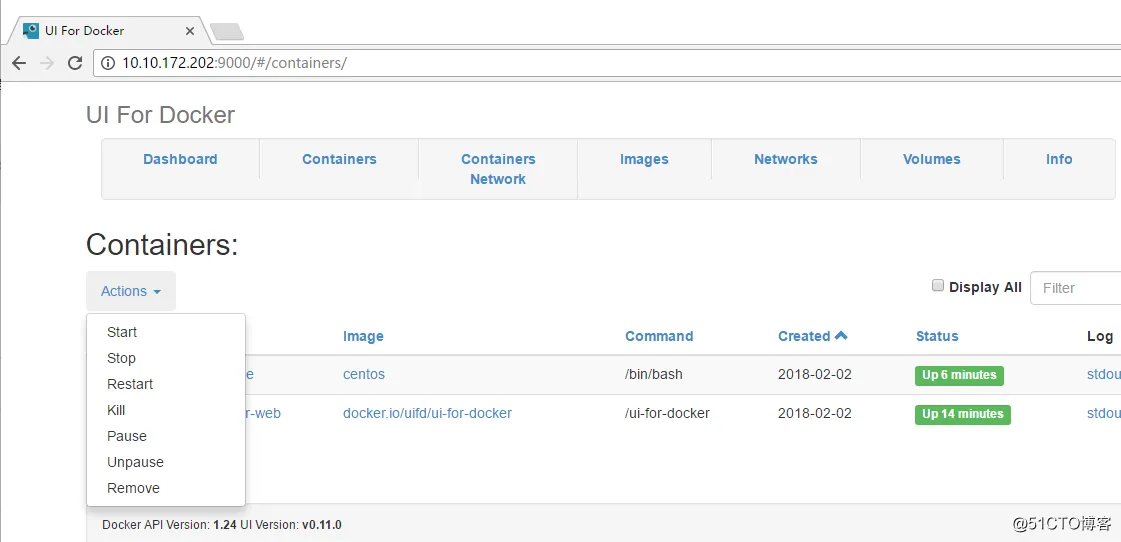Click the browser forward arrow
Image resolution: width=1121 pixels, height=542 pixels.
(47, 63)
